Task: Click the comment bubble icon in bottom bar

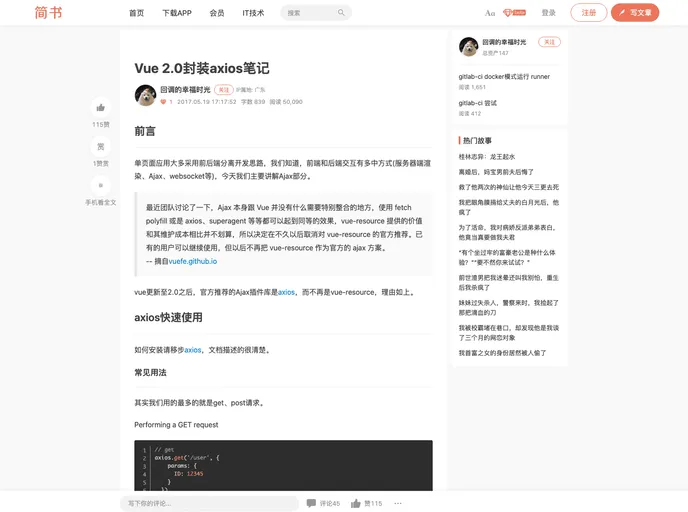Action: 311,503
